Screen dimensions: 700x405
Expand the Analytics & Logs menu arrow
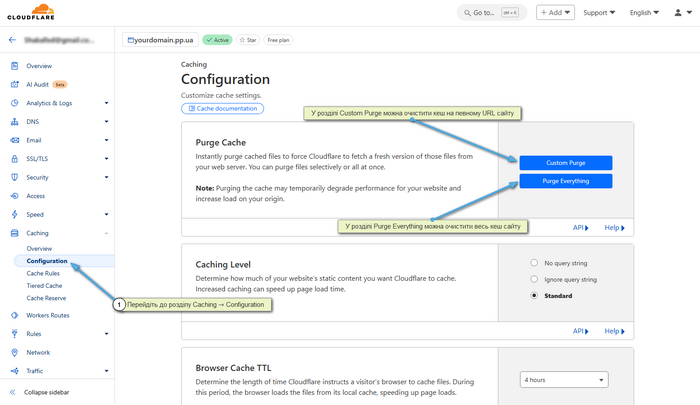pyautogui.click(x=106, y=103)
